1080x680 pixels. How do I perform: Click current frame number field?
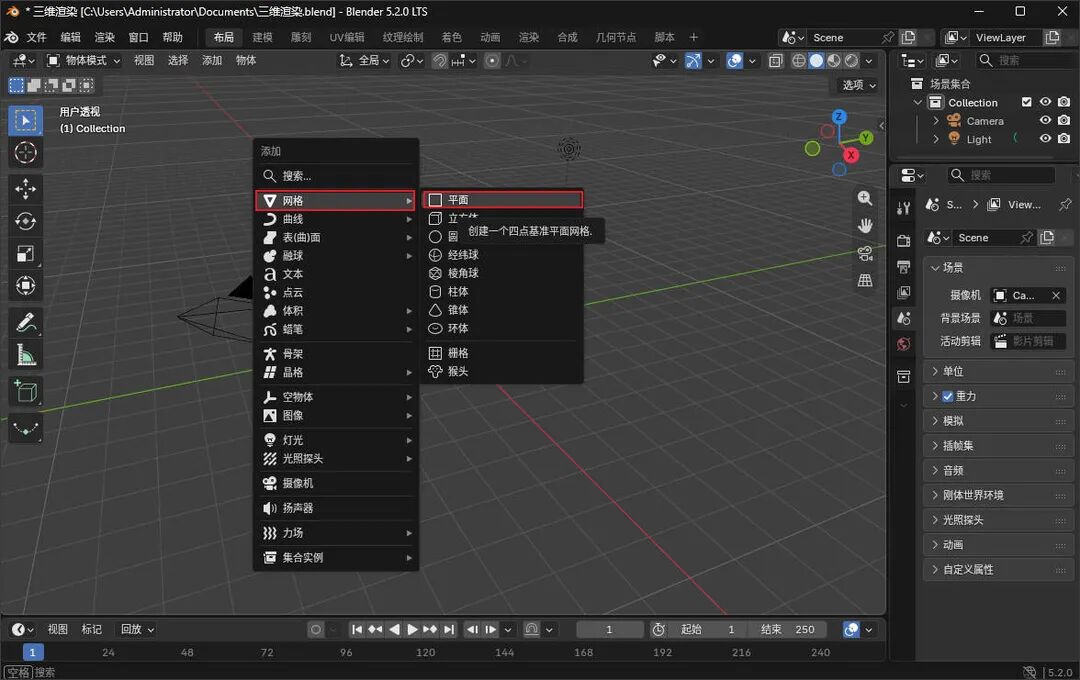610,629
